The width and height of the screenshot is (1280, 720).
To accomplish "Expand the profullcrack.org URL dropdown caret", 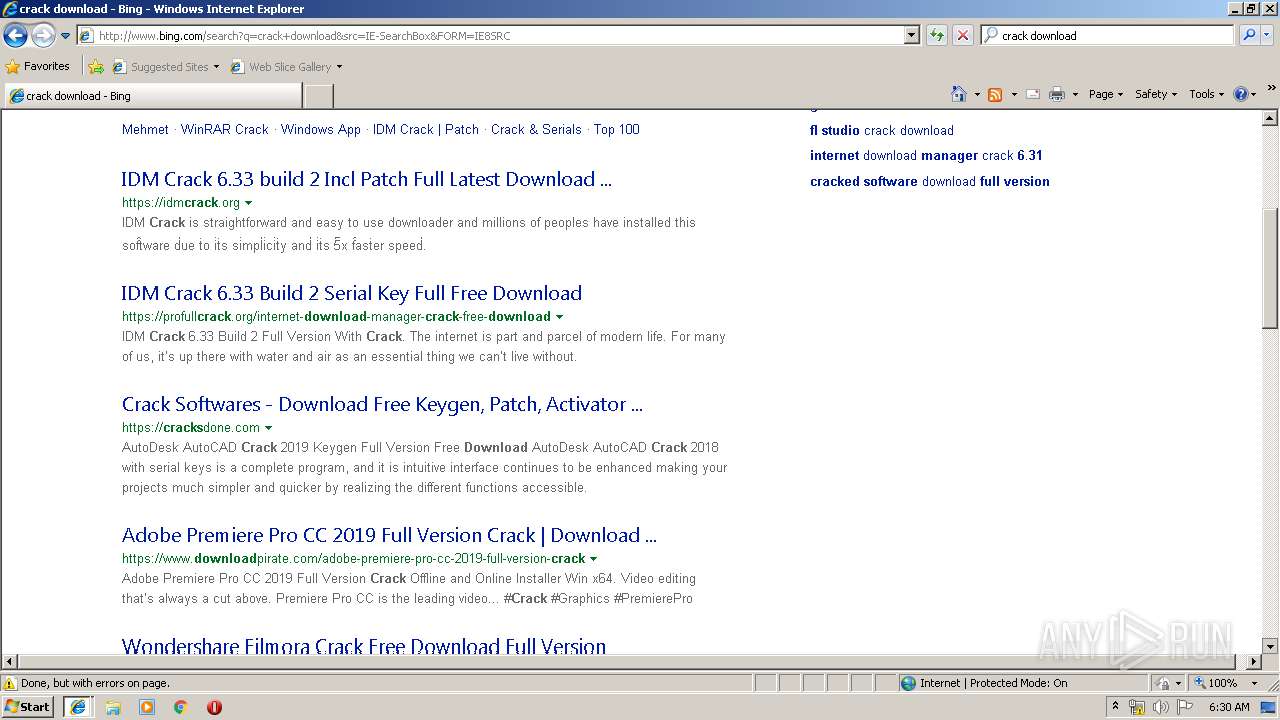I will pyautogui.click(x=559, y=317).
